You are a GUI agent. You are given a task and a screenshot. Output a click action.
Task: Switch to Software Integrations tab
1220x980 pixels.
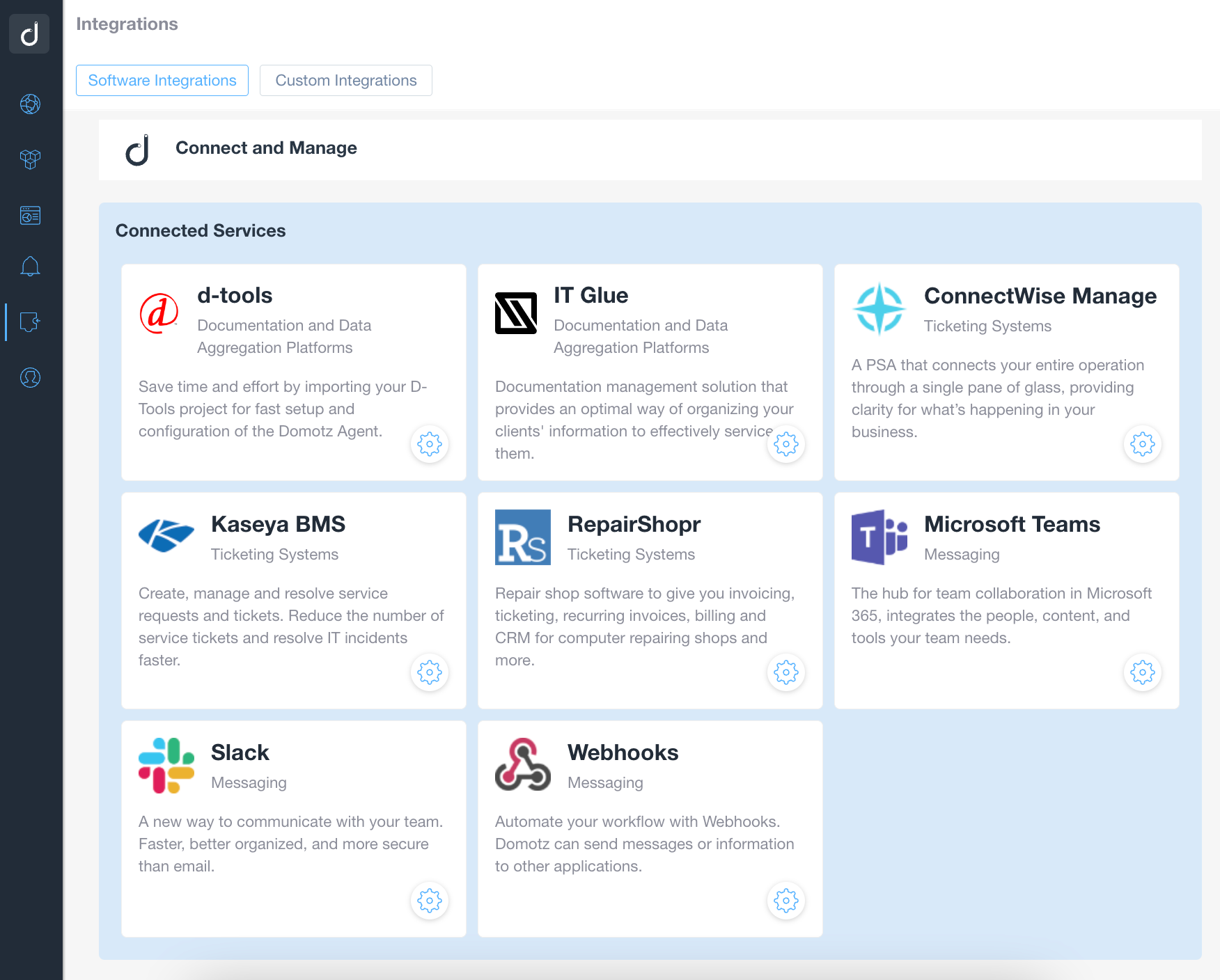162,81
